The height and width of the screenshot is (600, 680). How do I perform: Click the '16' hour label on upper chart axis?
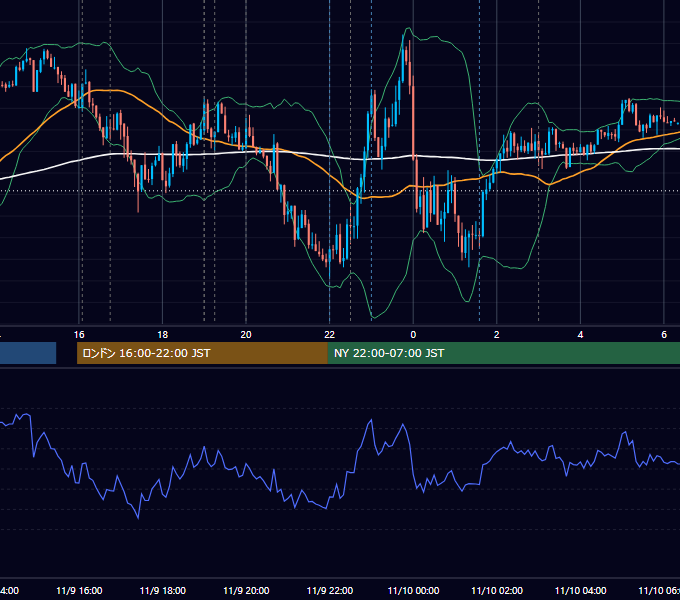pos(79,335)
